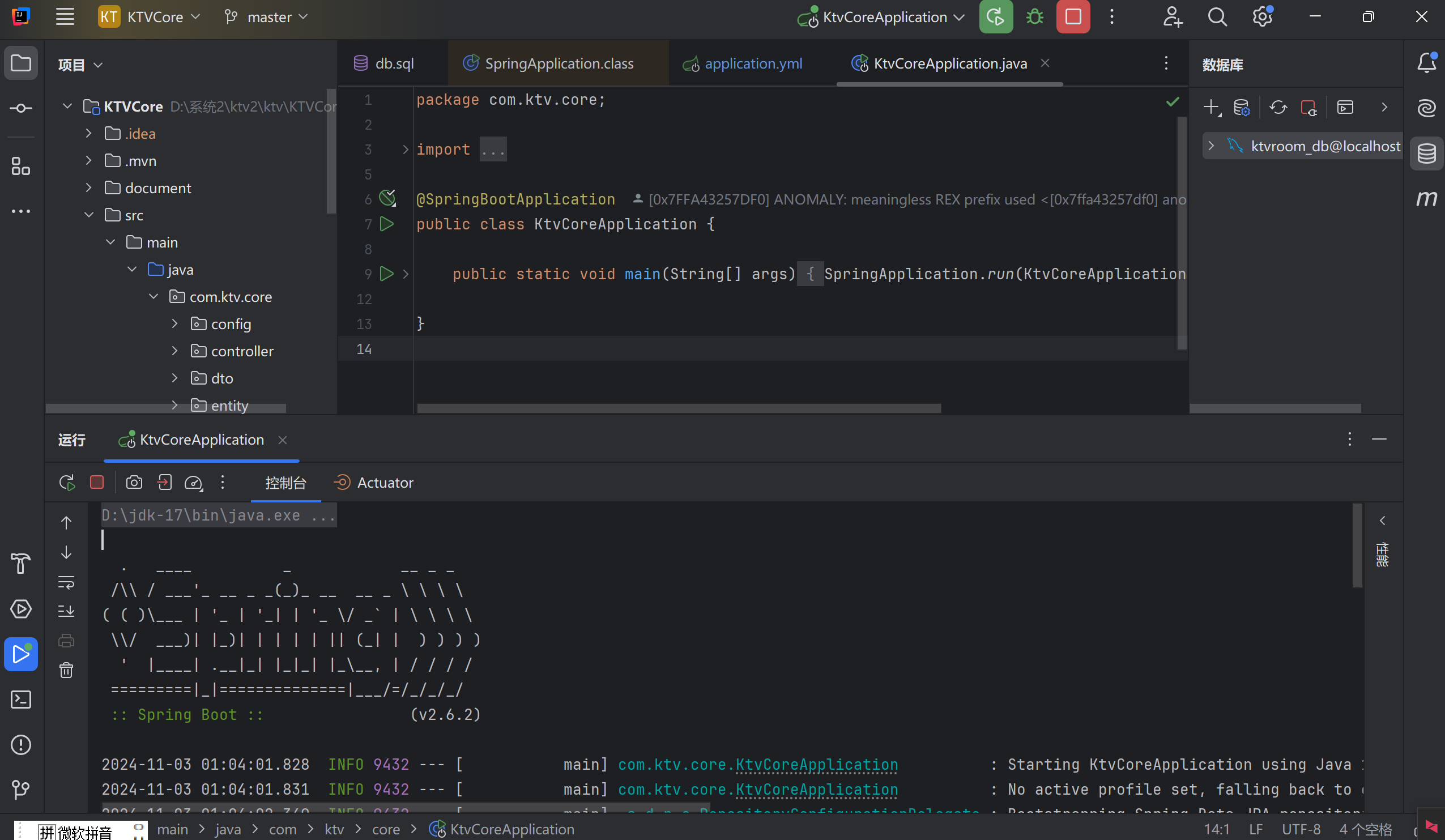Open the Git tool window icon
The height and width of the screenshot is (840, 1445).
click(21, 790)
